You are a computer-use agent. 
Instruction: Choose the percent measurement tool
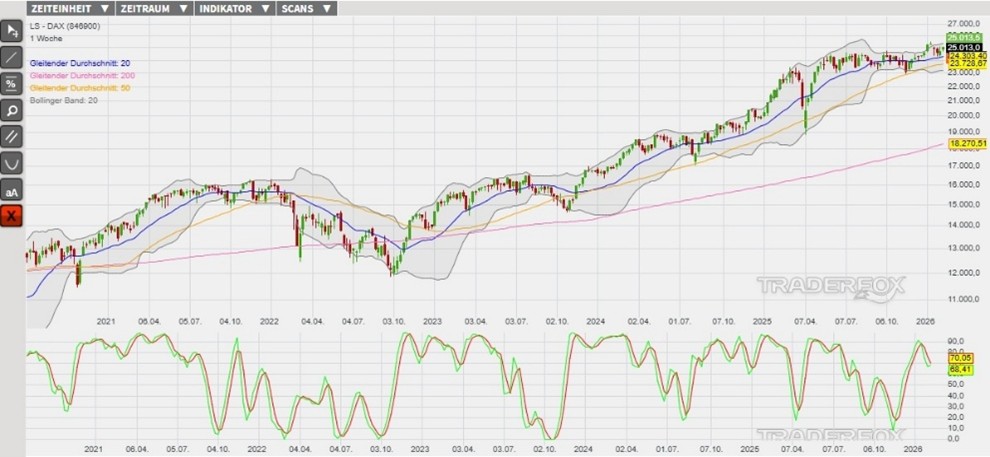[12, 84]
